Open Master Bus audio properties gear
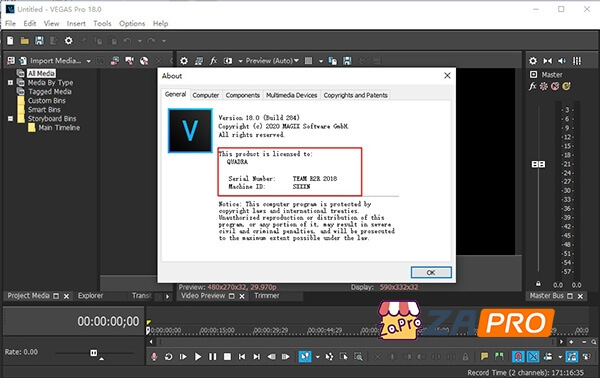The height and width of the screenshot is (378, 600). (x=533, y=61)
